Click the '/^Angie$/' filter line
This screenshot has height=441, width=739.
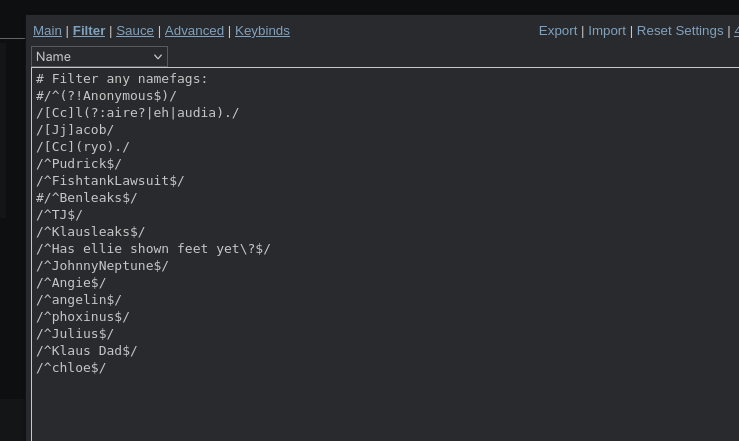pos(71,282)
